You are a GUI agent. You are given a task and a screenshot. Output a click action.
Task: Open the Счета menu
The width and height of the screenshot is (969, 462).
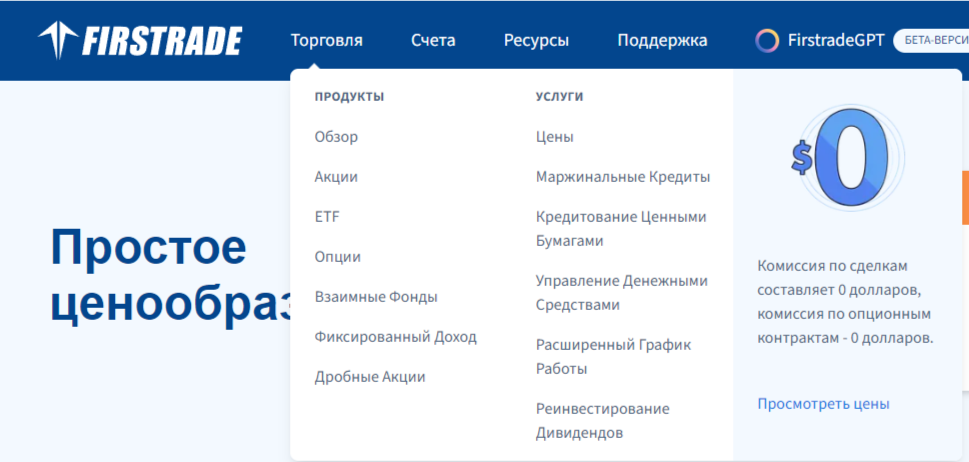(433, 41)
